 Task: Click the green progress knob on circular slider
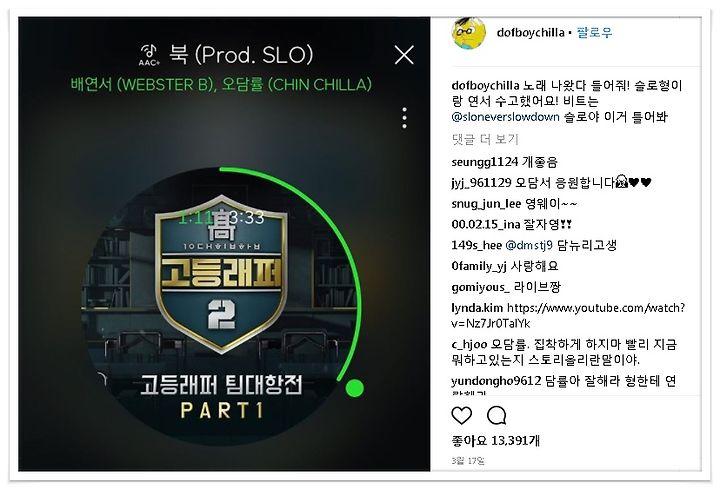[x=354, y=388]
